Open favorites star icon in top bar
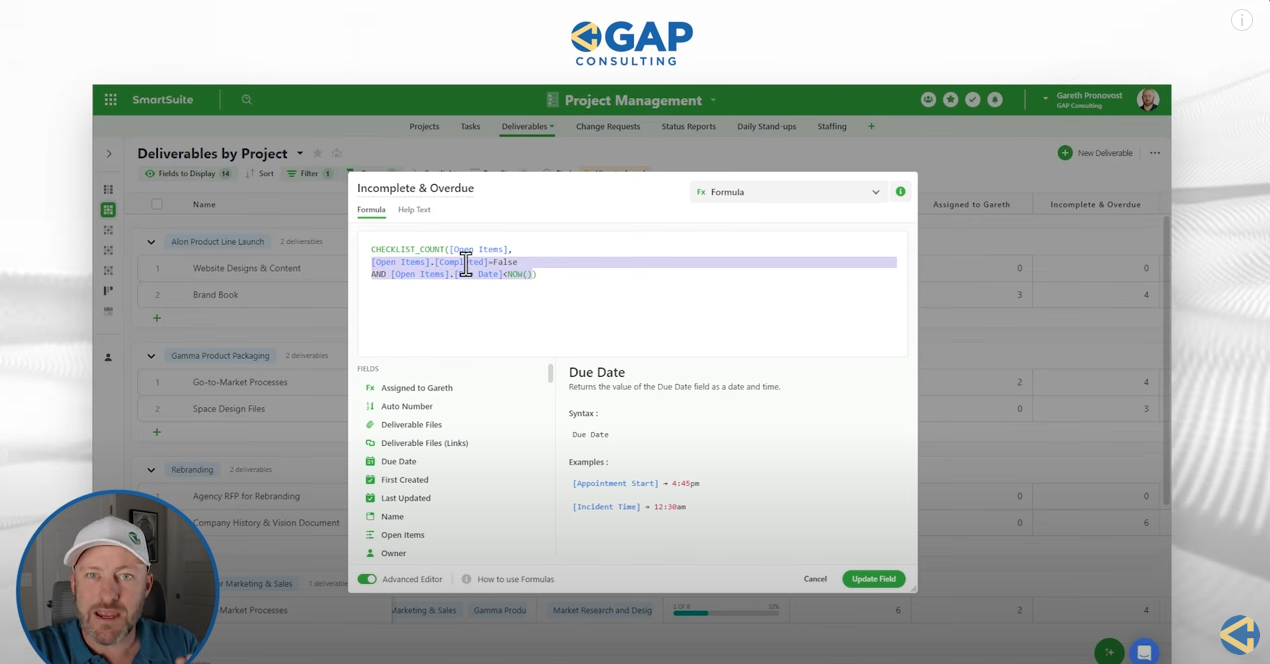 [x=950, y=100]
